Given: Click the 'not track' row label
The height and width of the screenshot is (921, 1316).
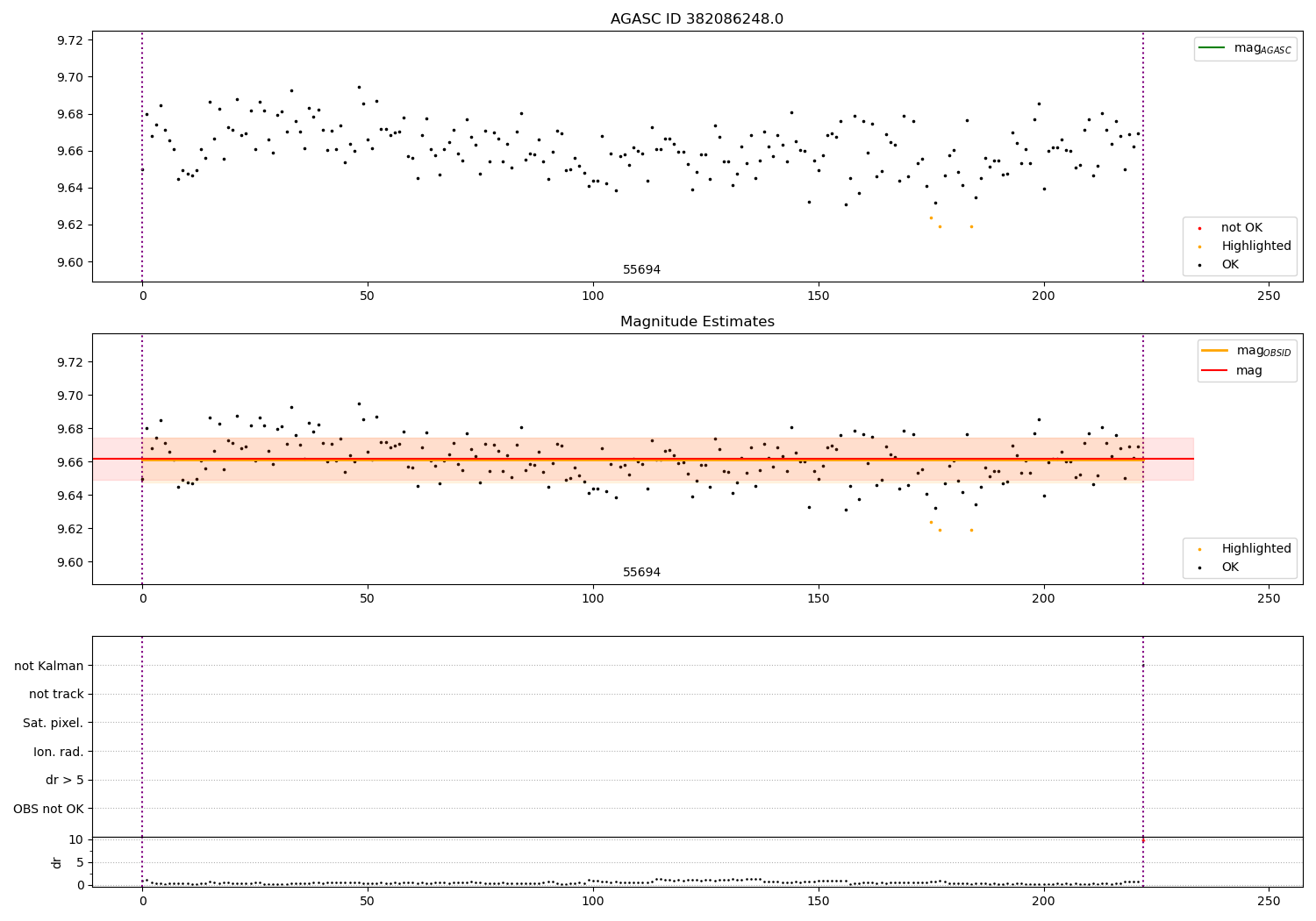Looking at the screenshot, I should (56, 695).
